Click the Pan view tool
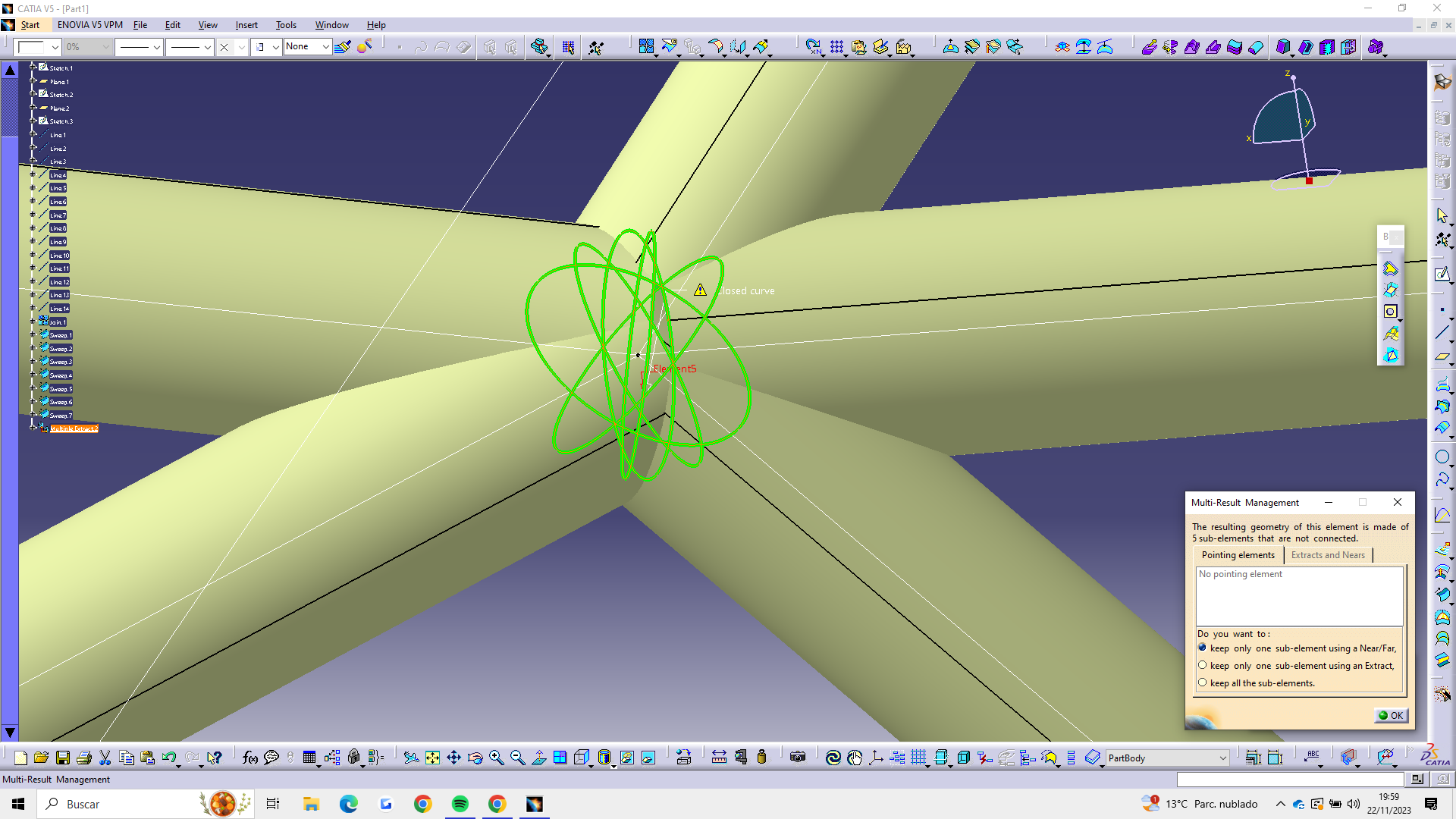This screenshot has height=819, width=1456. pos(453,758)
